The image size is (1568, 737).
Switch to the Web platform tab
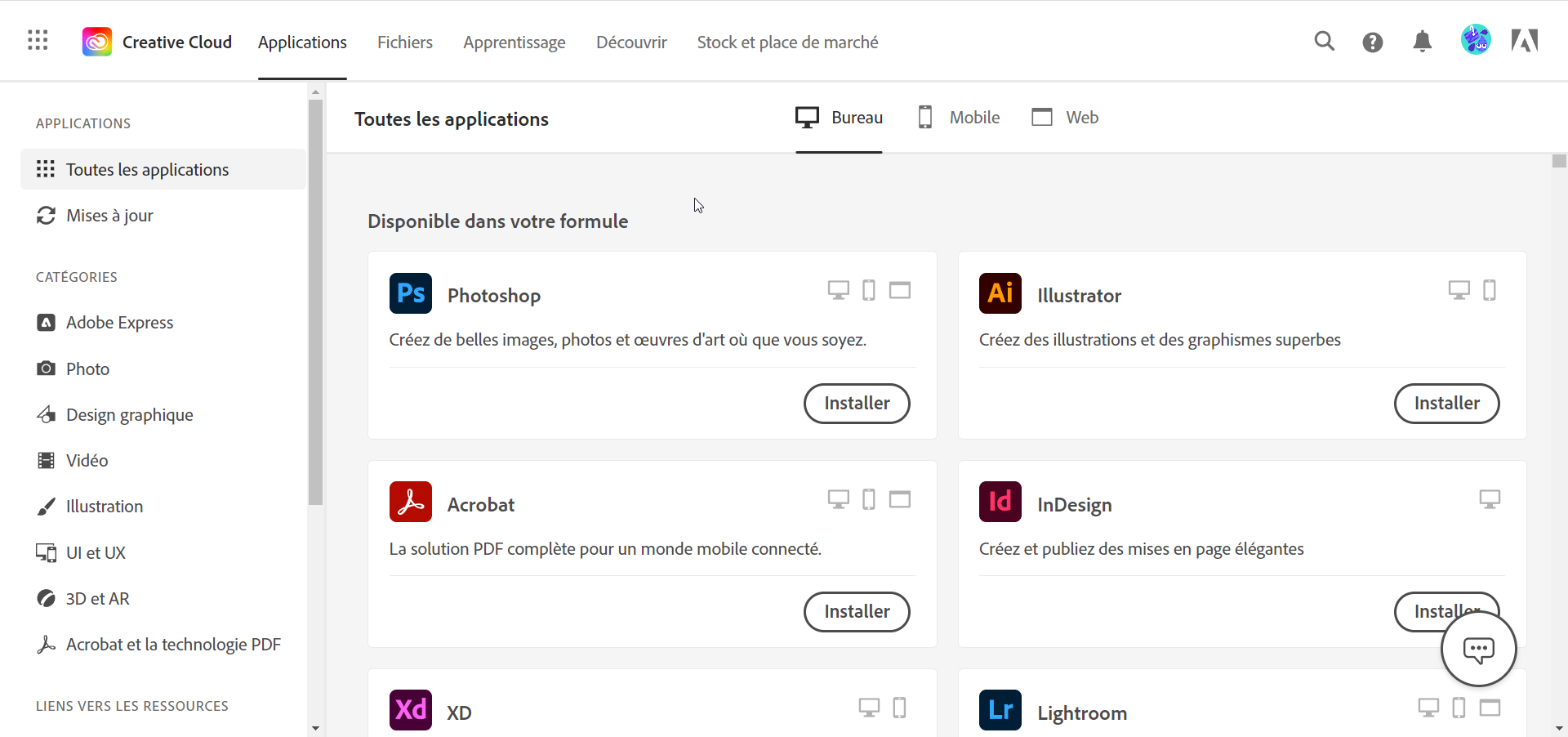[x=1065, y=118]
